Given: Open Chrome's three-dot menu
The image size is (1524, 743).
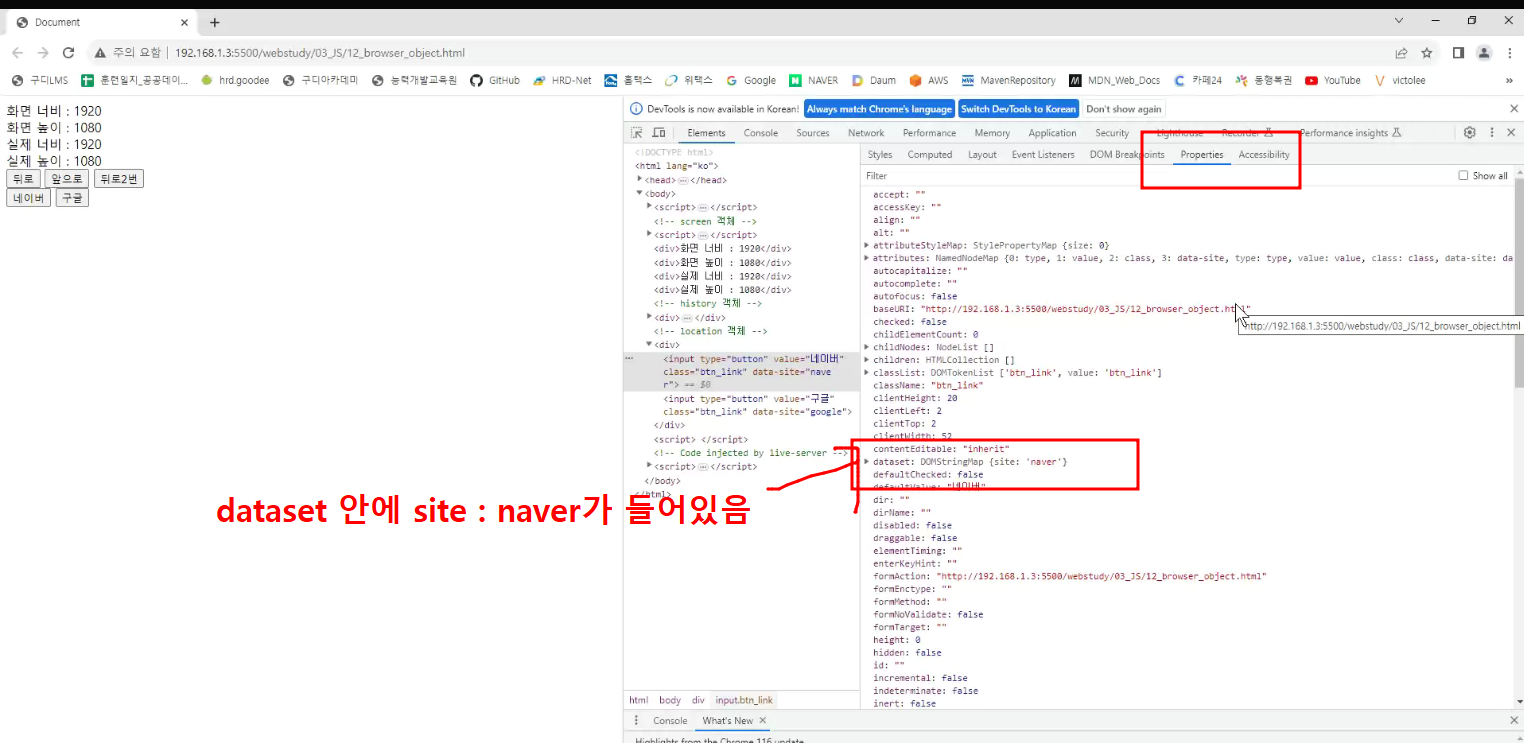Looking at the screenshot, I should (1508, 53).
